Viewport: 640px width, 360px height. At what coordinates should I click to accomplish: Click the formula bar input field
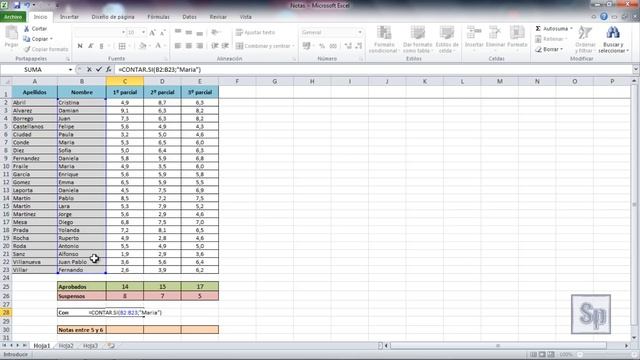[x=373, y=70]
